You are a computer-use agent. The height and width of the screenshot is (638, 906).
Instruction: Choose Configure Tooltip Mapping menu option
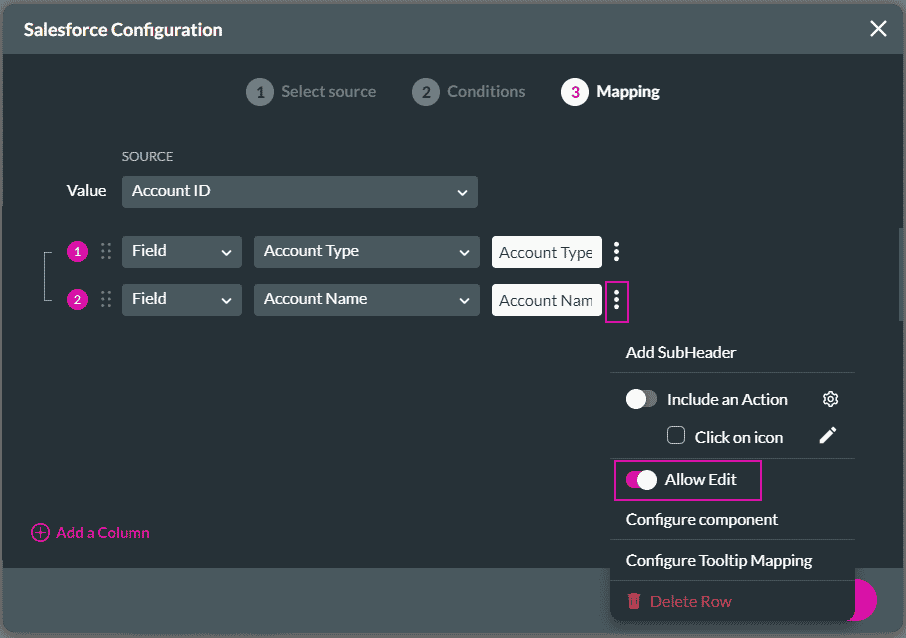[718, 560]
